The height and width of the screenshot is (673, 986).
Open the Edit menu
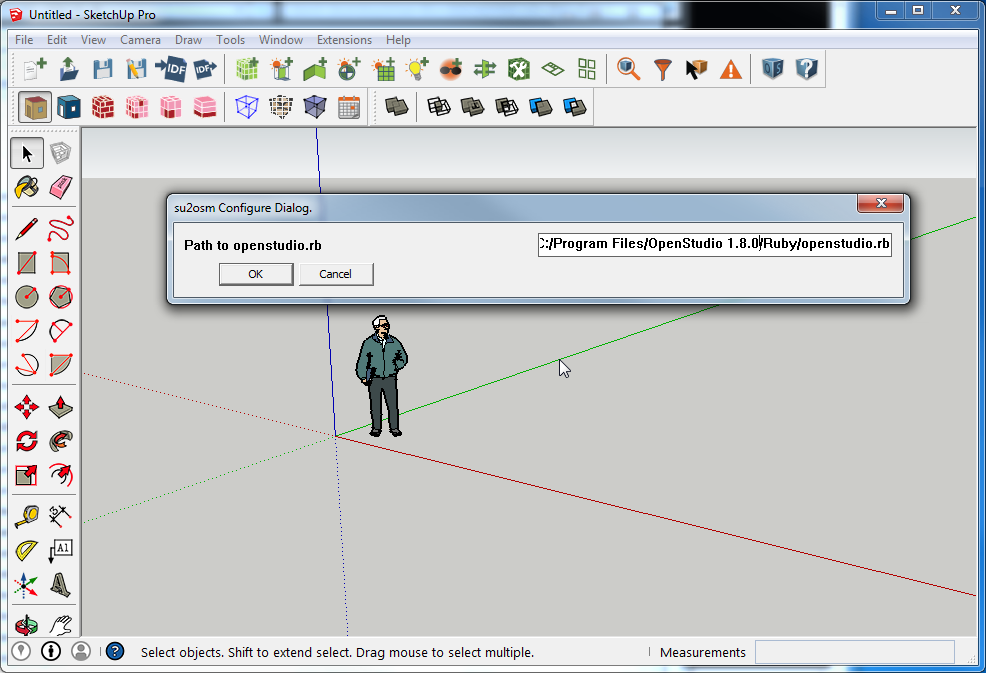point(57,40)
